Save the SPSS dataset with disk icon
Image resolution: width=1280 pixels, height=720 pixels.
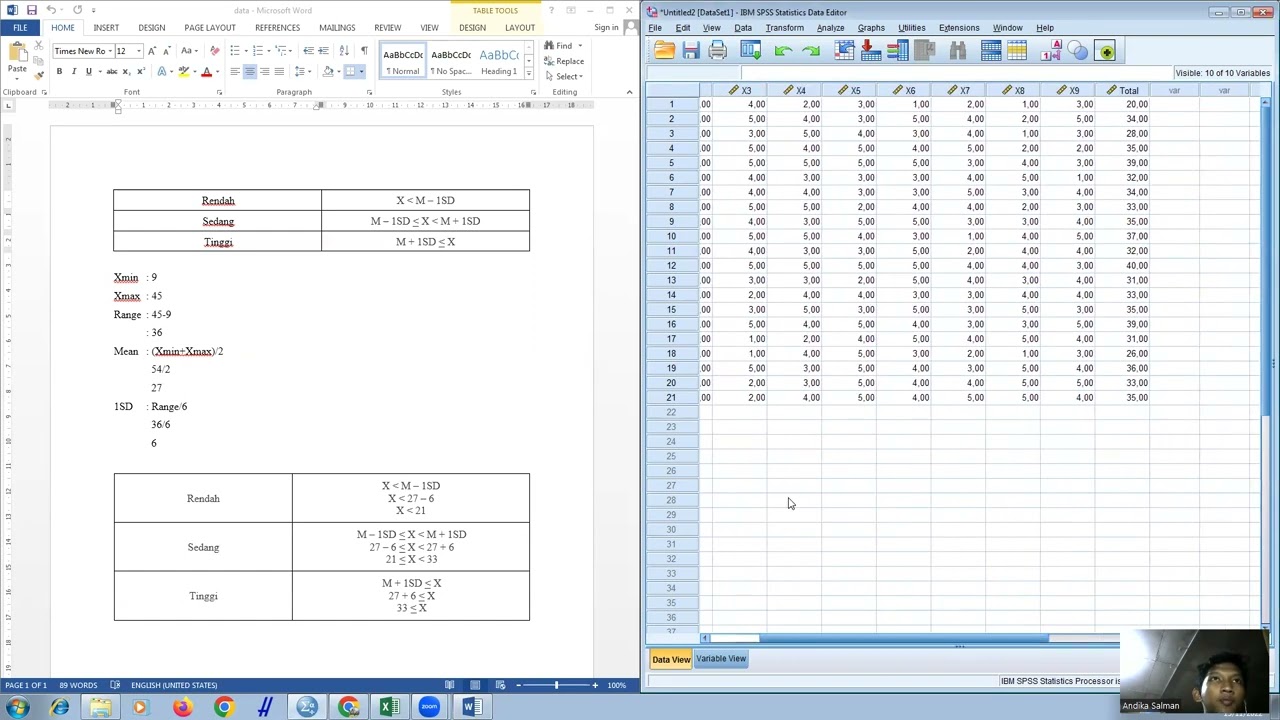click(x=691, y=51)
